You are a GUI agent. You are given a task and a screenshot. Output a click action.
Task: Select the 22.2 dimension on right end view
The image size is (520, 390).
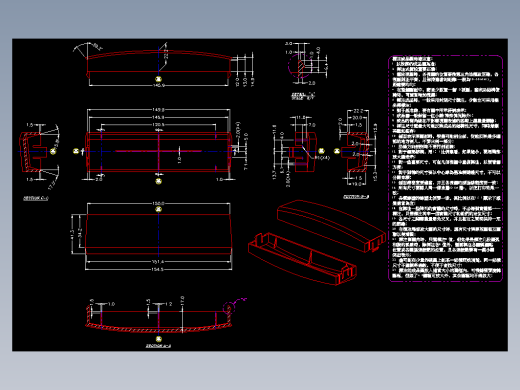pos(358,111)
